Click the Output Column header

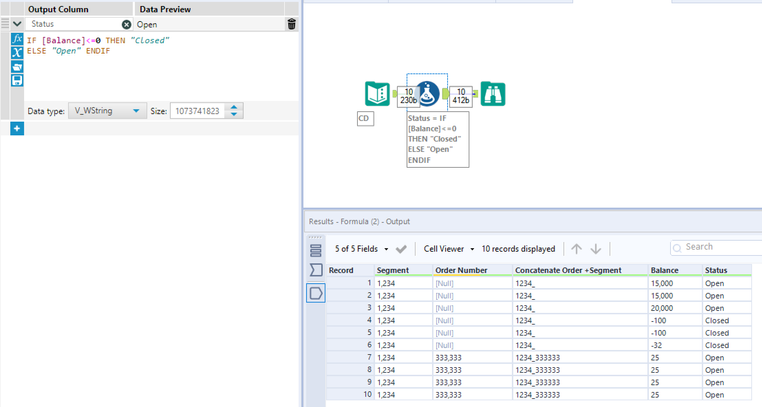pyautogui.click(x=58, y=9)
